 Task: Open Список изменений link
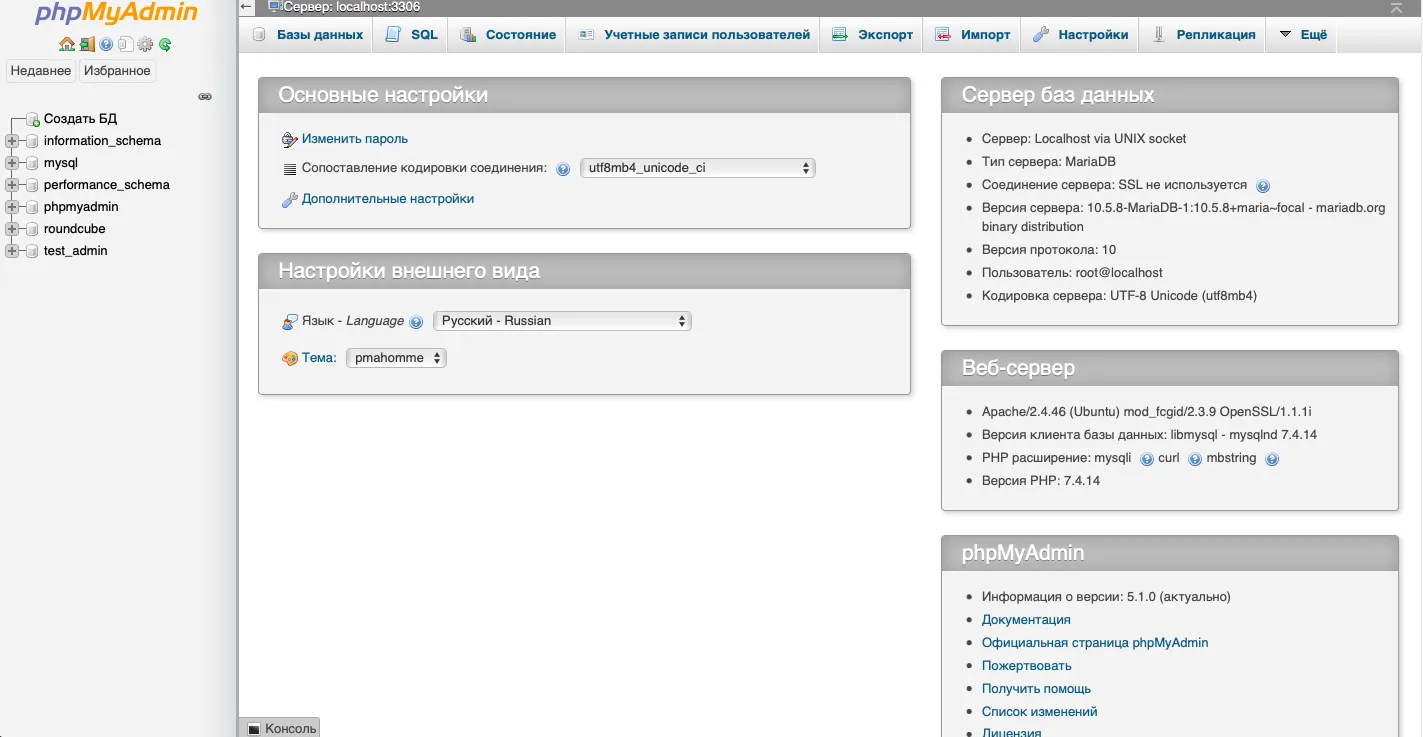pyautogui.click(x=1040, y=712)
